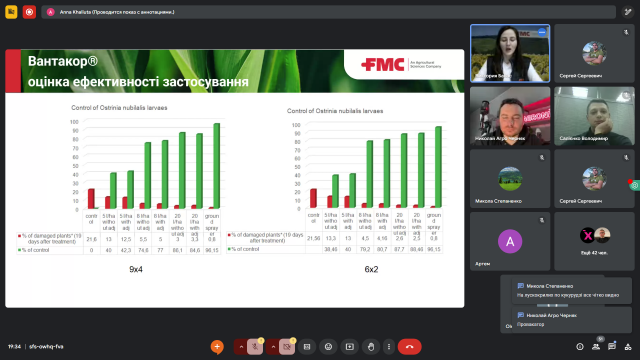Turn on captions button in bottom bar
Screen dimensions: 640x360
pyautogui.click(x=307, y=347)
